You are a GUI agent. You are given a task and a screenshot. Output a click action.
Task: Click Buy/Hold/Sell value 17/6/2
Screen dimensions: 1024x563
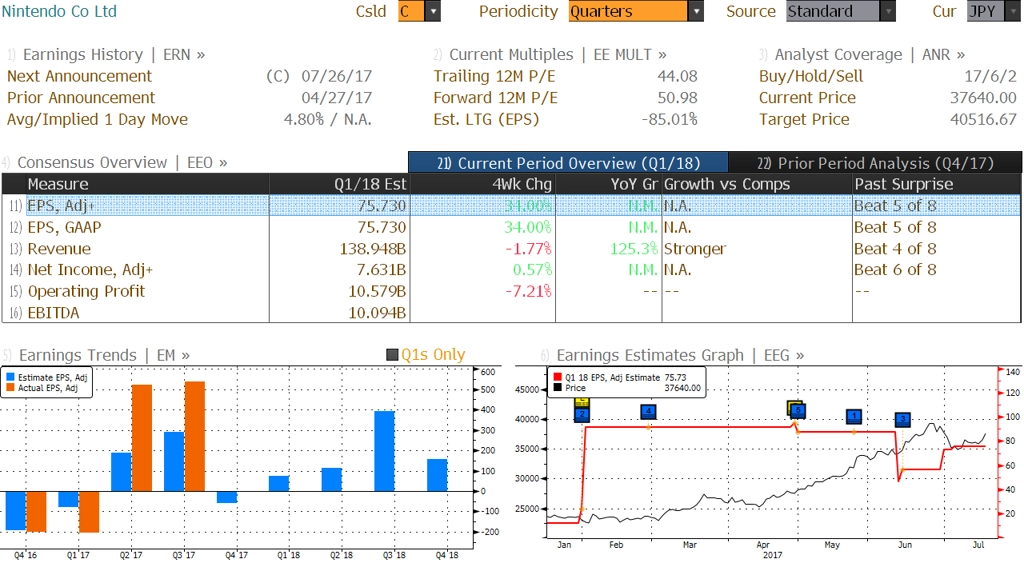[991, 76]
